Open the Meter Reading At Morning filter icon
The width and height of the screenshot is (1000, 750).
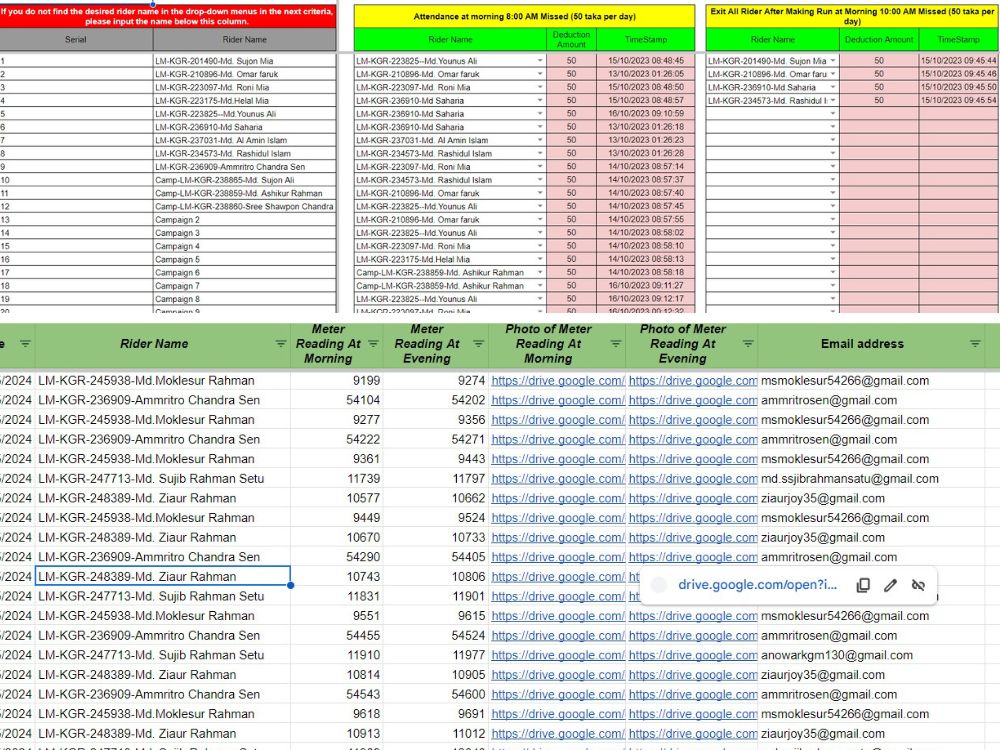point(374,344)
